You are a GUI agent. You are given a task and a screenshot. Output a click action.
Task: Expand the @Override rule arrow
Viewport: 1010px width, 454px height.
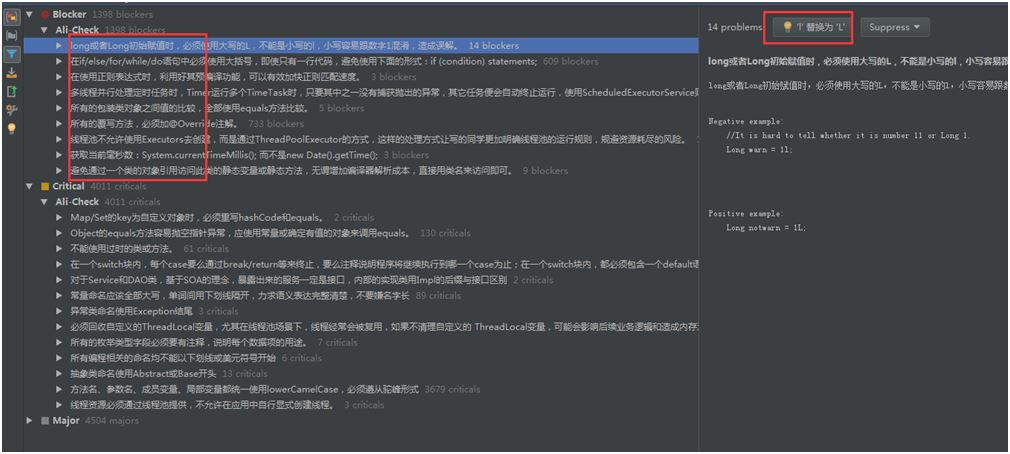[59, 124]
